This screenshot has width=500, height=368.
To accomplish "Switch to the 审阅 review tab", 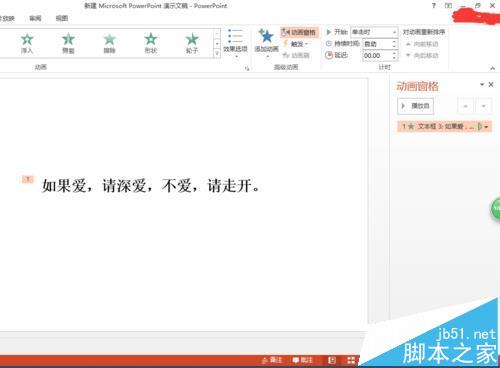I will pyautogui.click(x=35, y=18).
